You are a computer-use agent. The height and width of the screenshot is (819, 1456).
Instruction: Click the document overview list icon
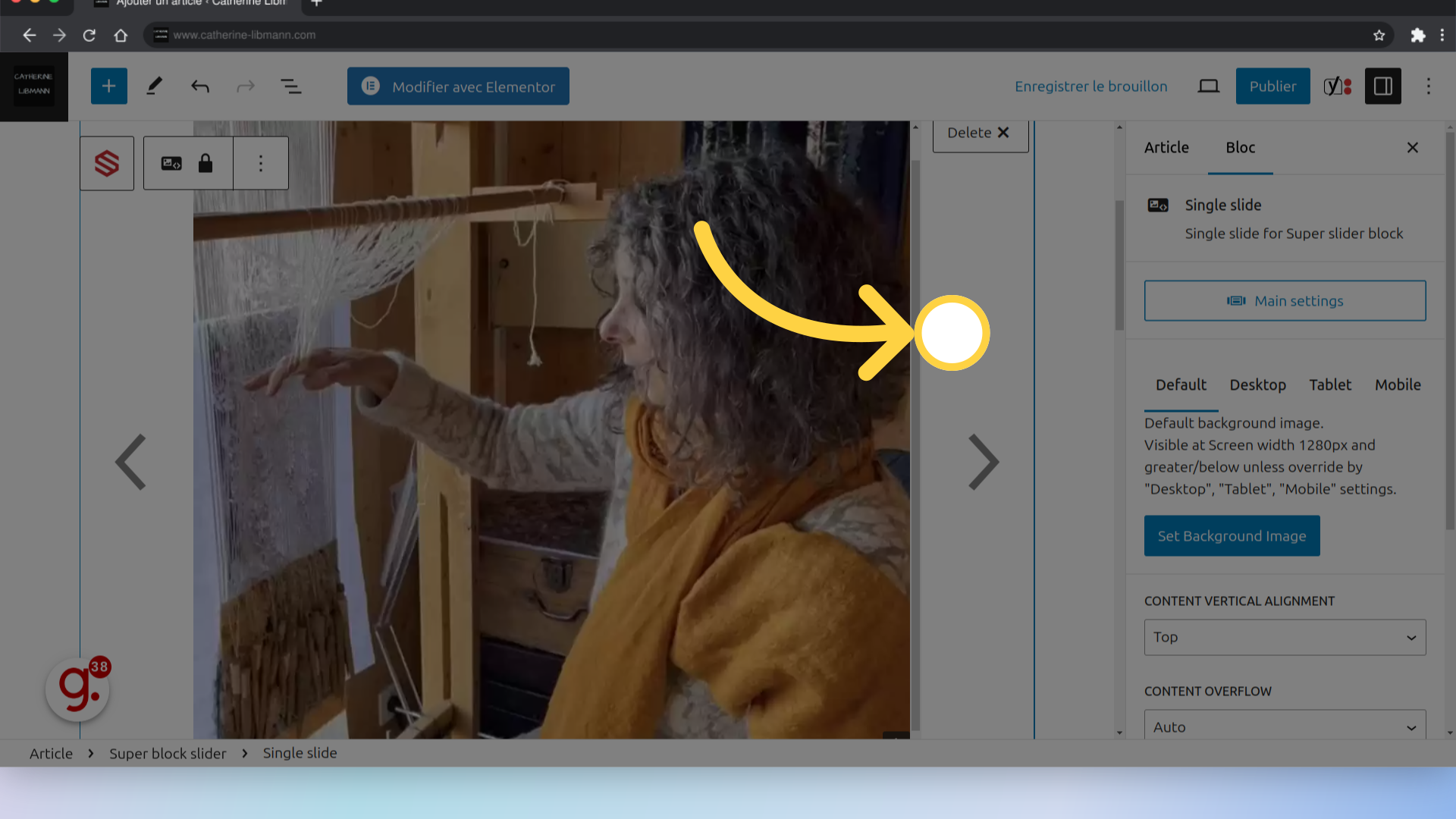pyautogui.click(x=291, y=85)
